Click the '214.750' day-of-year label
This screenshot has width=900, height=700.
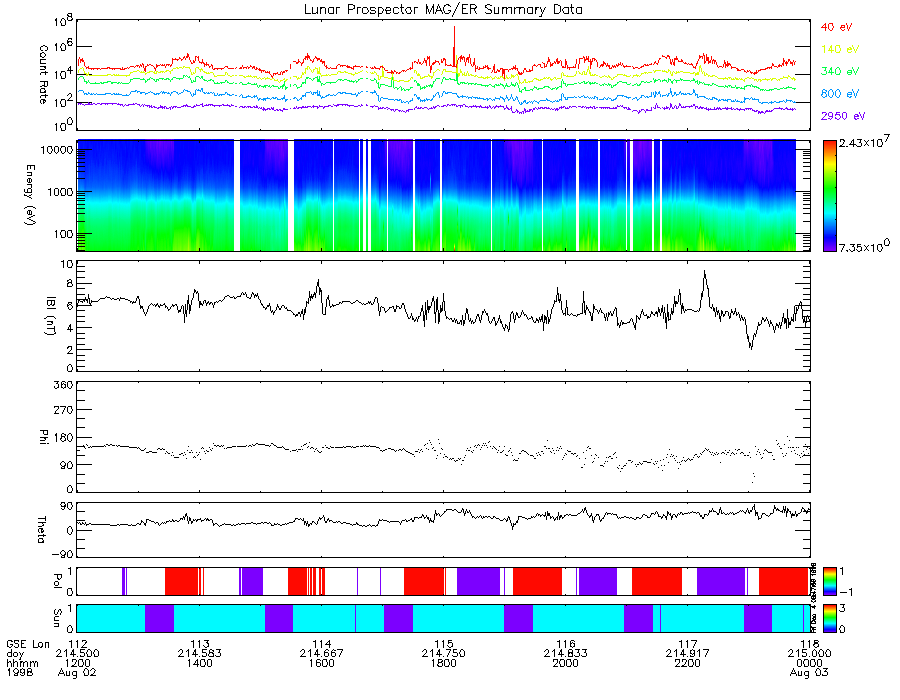pyautogui.click(x=443, y=654)
